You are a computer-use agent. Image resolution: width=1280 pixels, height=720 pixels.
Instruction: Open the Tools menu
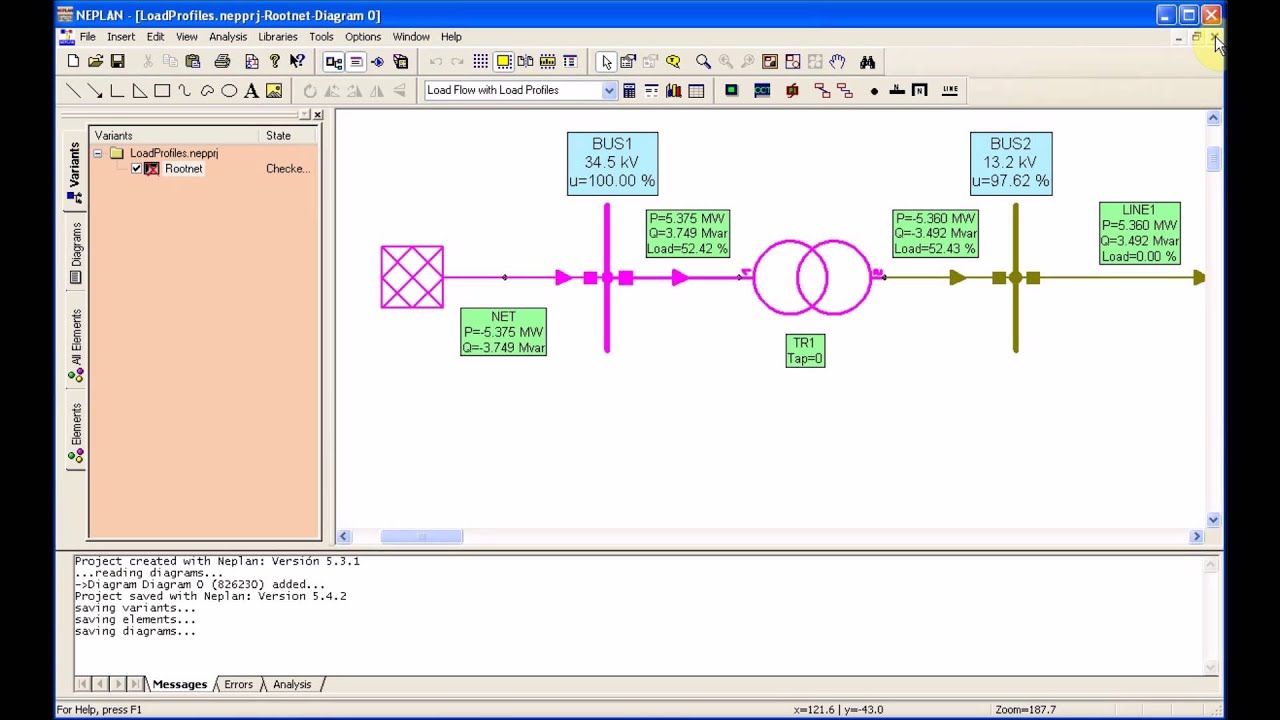tap(321, 37)
